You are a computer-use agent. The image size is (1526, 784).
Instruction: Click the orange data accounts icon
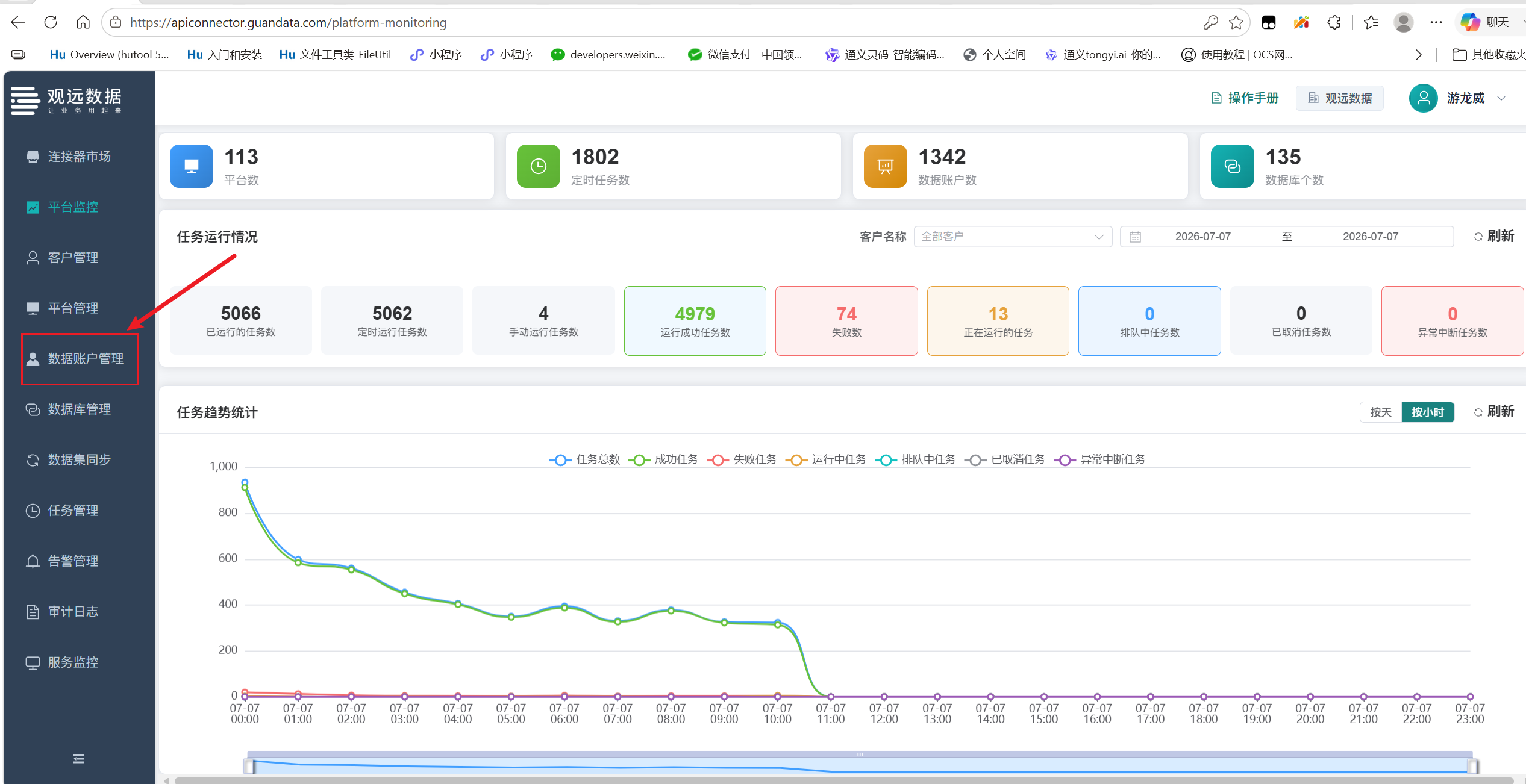click(x=886, y=166)
